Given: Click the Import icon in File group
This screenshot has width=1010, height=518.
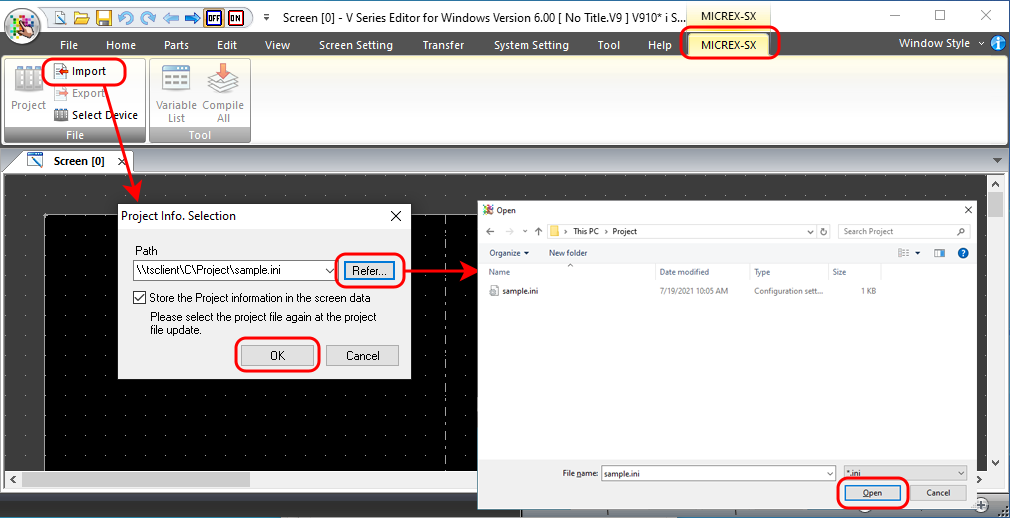Looking at the screenshot, I should coord(62,71).
